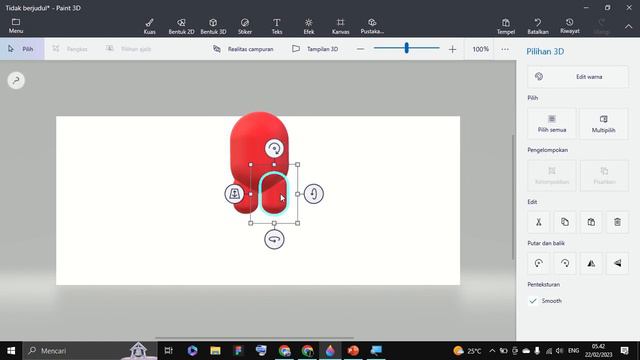Click the round view-reset icon on canvas
Viewport: 640px width, 360px height.
point(16,80)
